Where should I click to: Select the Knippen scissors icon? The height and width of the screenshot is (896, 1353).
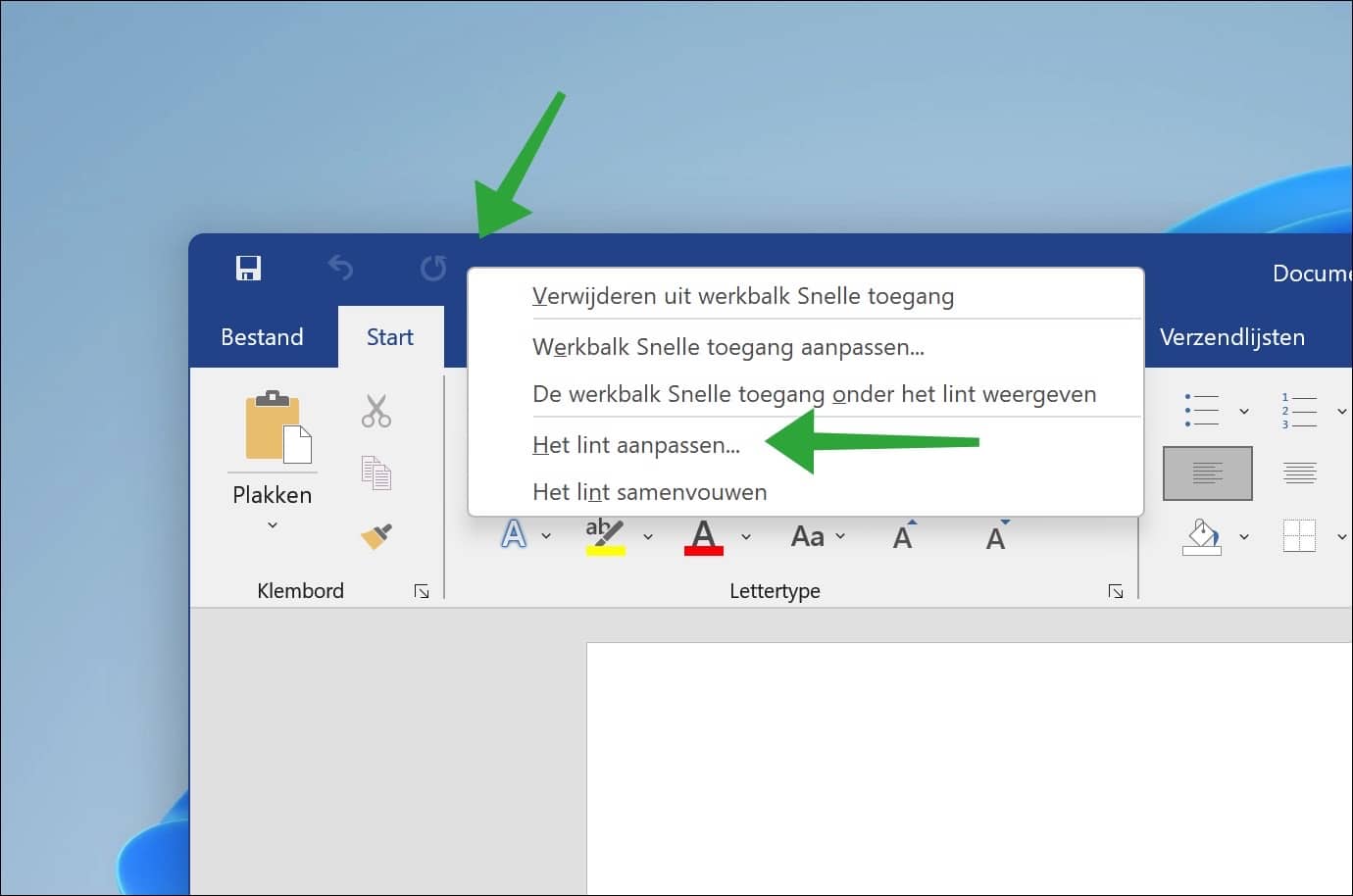376,411
